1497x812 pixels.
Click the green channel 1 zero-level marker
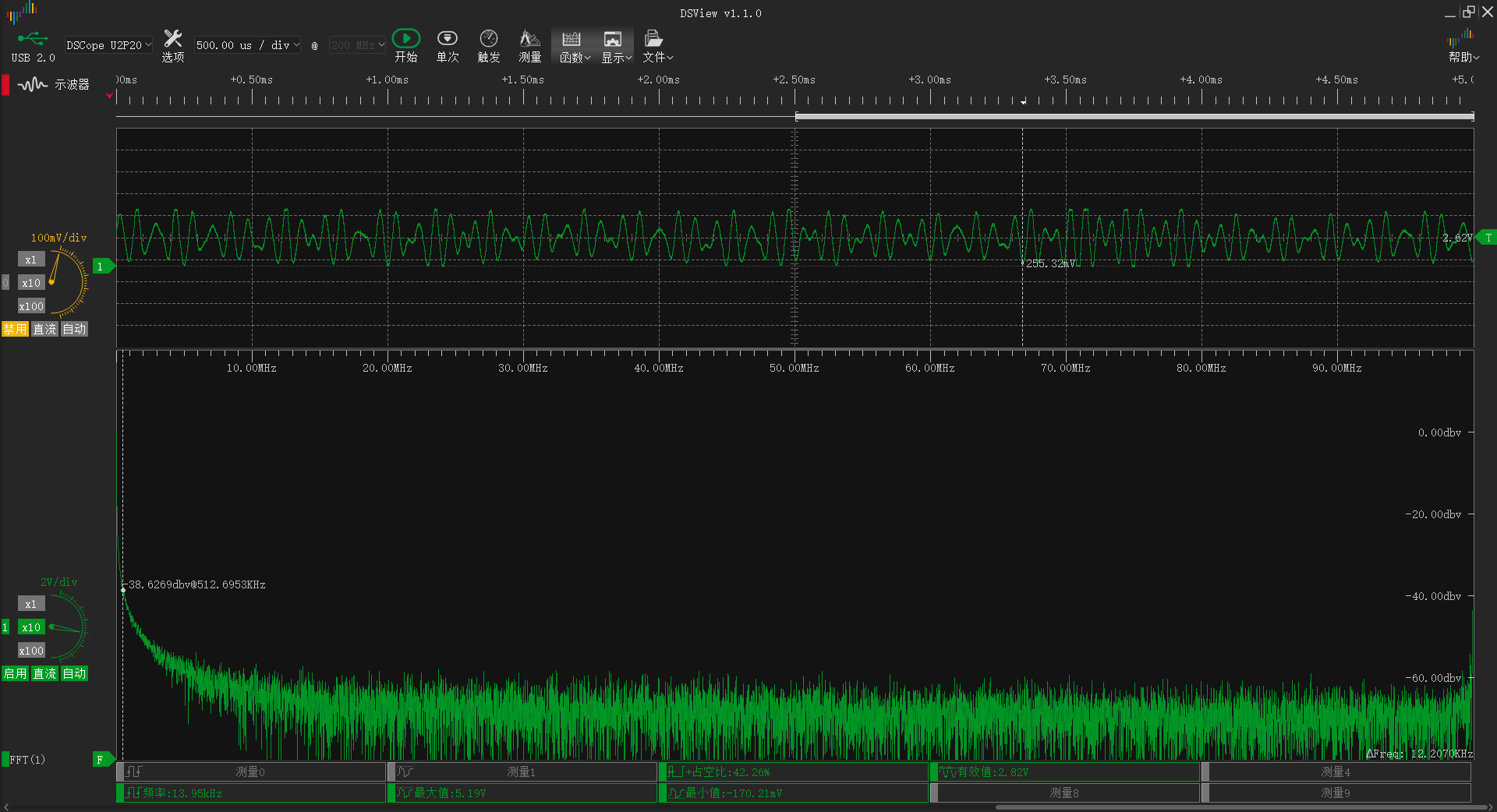click(103, 267)
